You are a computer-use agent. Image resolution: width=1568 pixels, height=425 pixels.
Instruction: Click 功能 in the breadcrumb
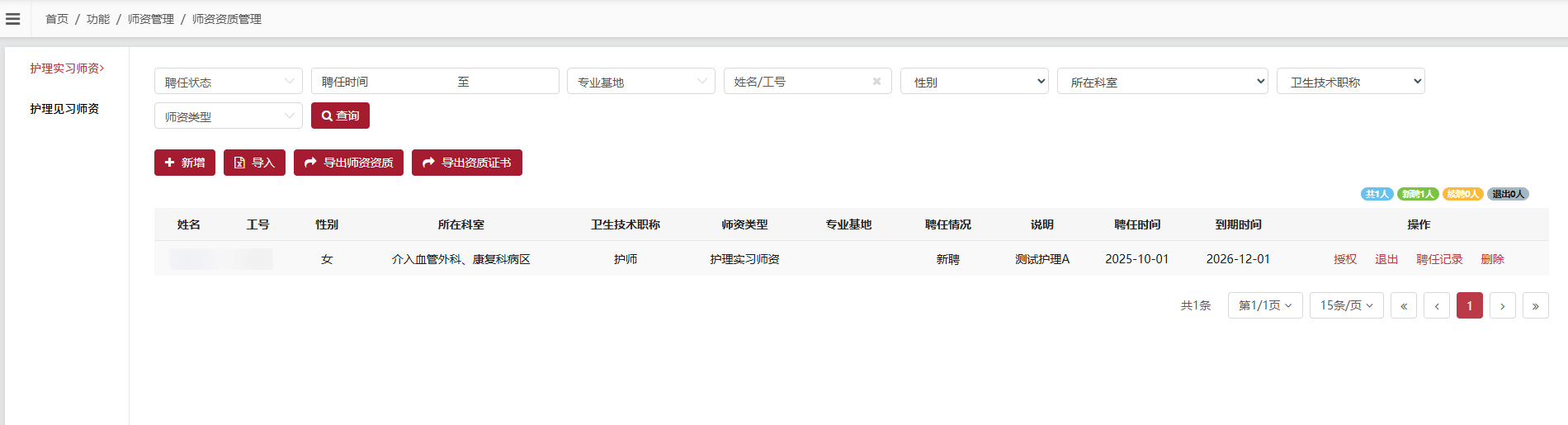(98, 19)
